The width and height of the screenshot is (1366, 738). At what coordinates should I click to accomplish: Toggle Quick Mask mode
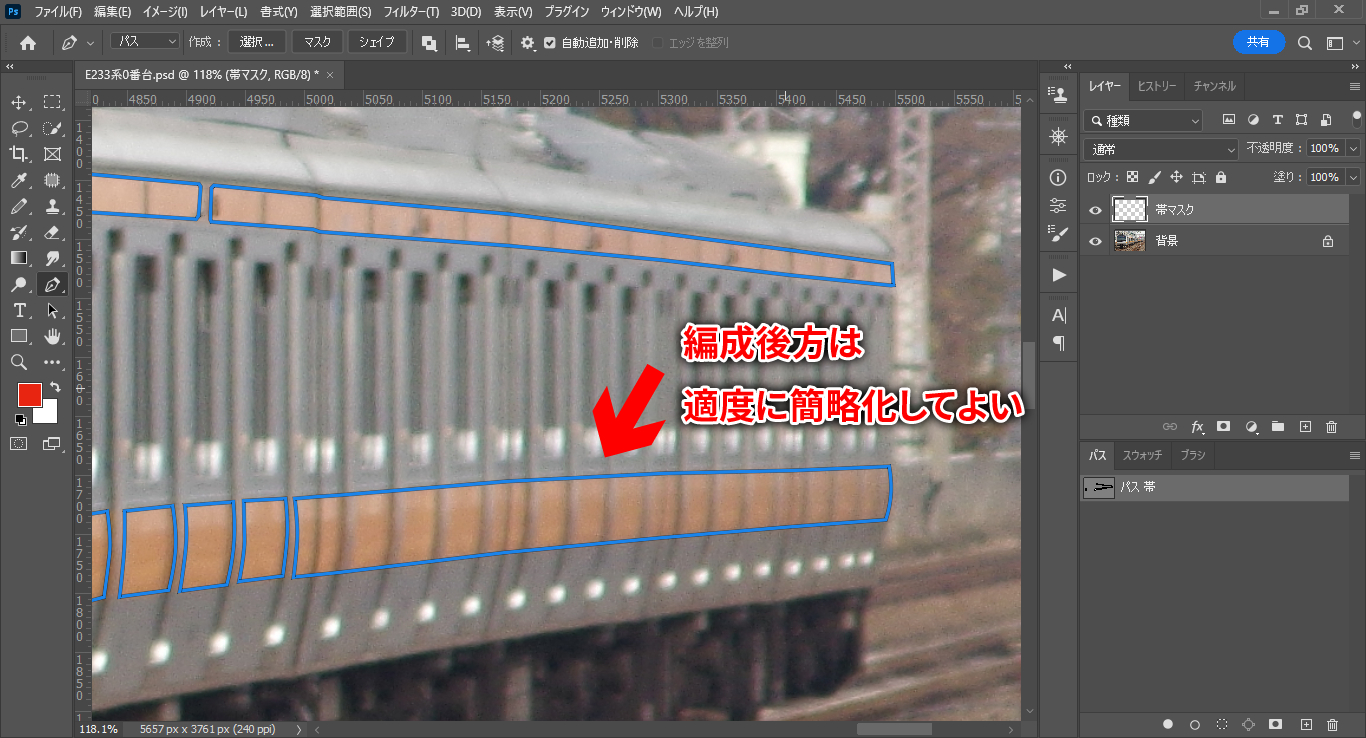19,443
